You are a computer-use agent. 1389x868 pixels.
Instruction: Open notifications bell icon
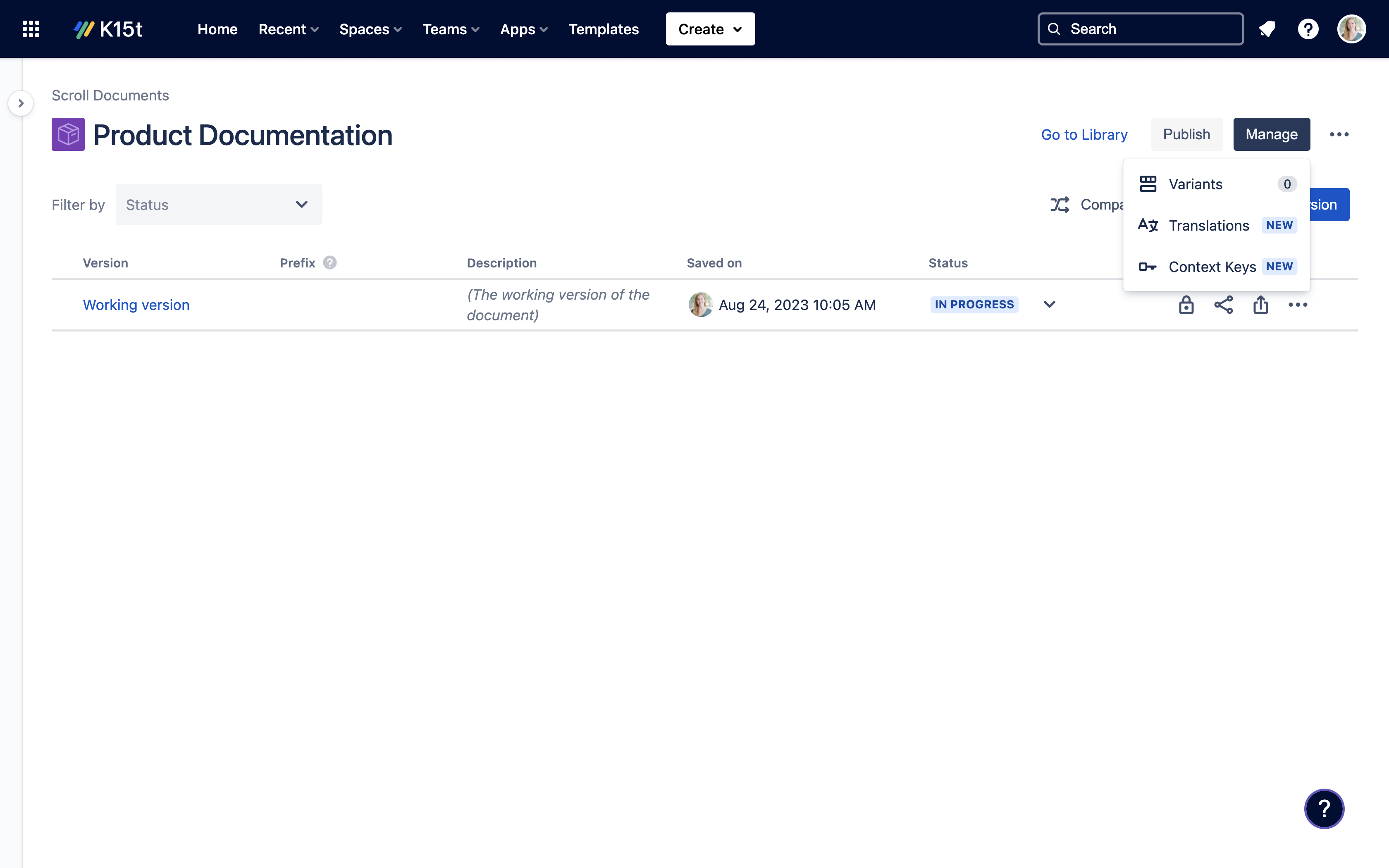(1267, 29)
